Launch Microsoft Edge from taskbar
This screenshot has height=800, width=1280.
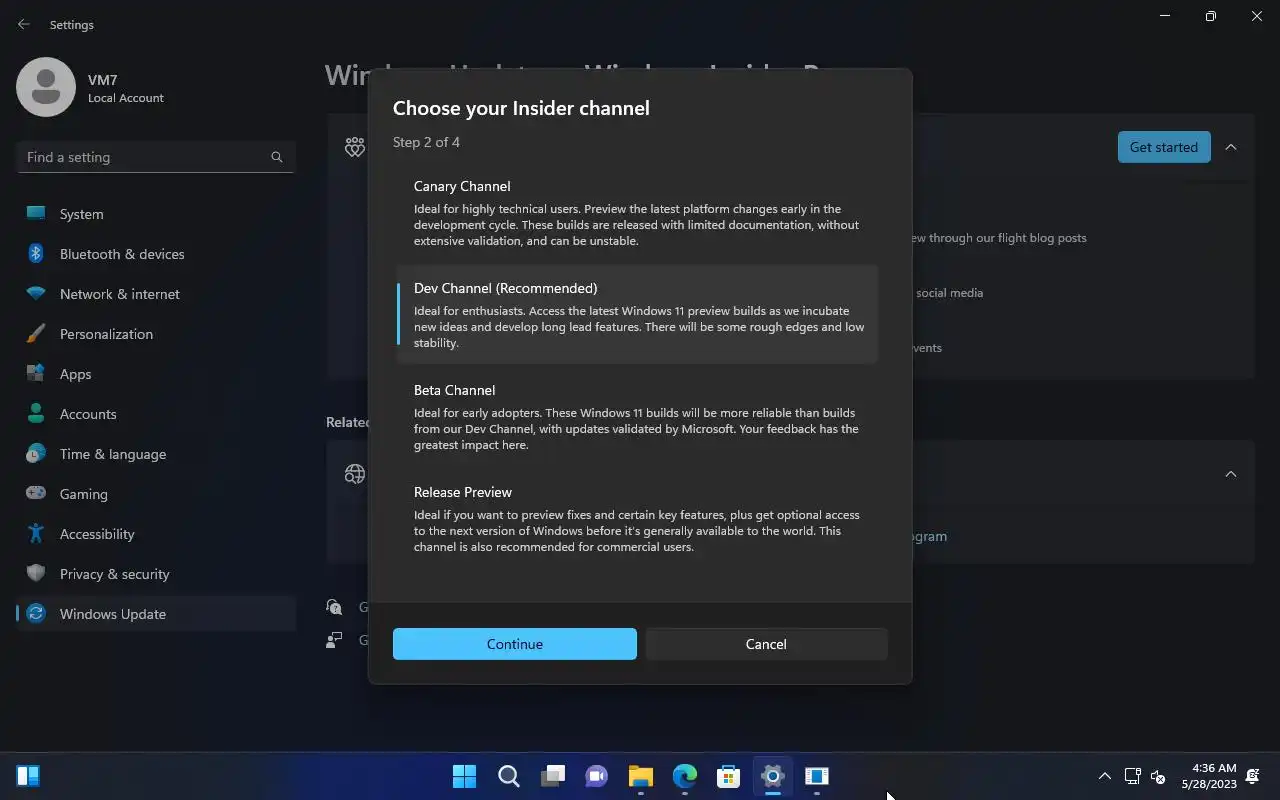click(x=684, y=776)
